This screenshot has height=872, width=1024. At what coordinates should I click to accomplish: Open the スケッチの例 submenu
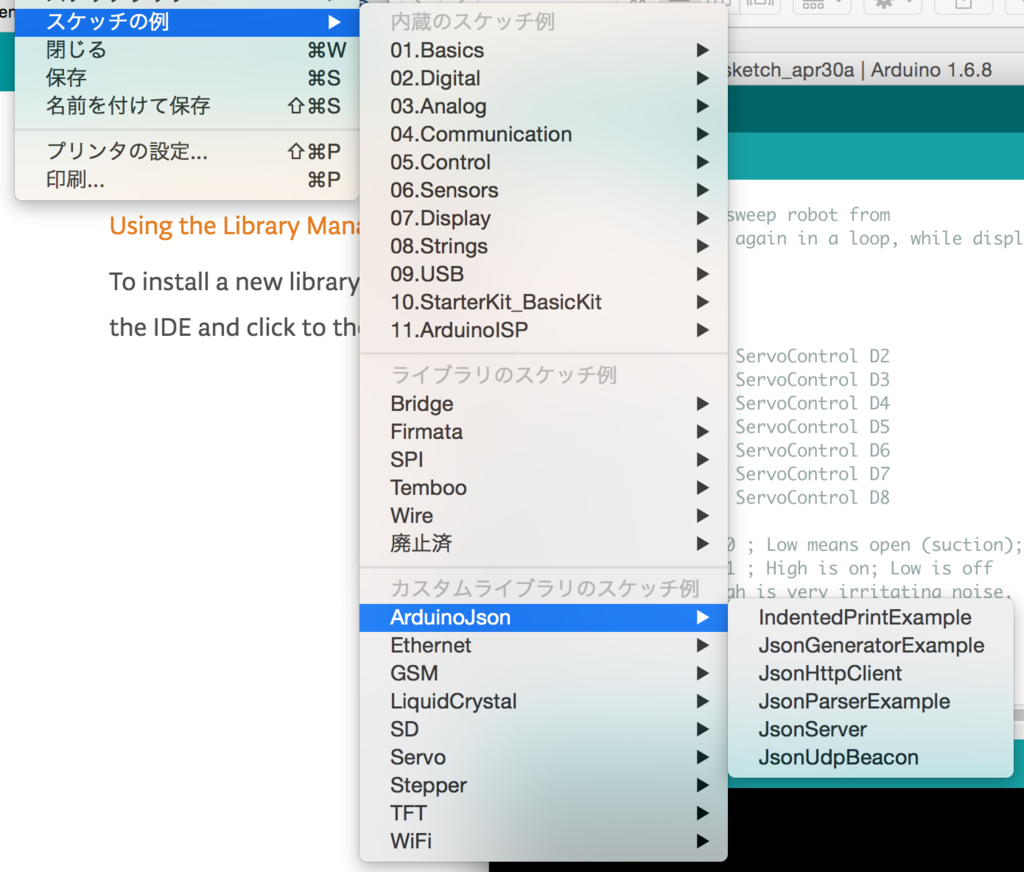point(187,22)
